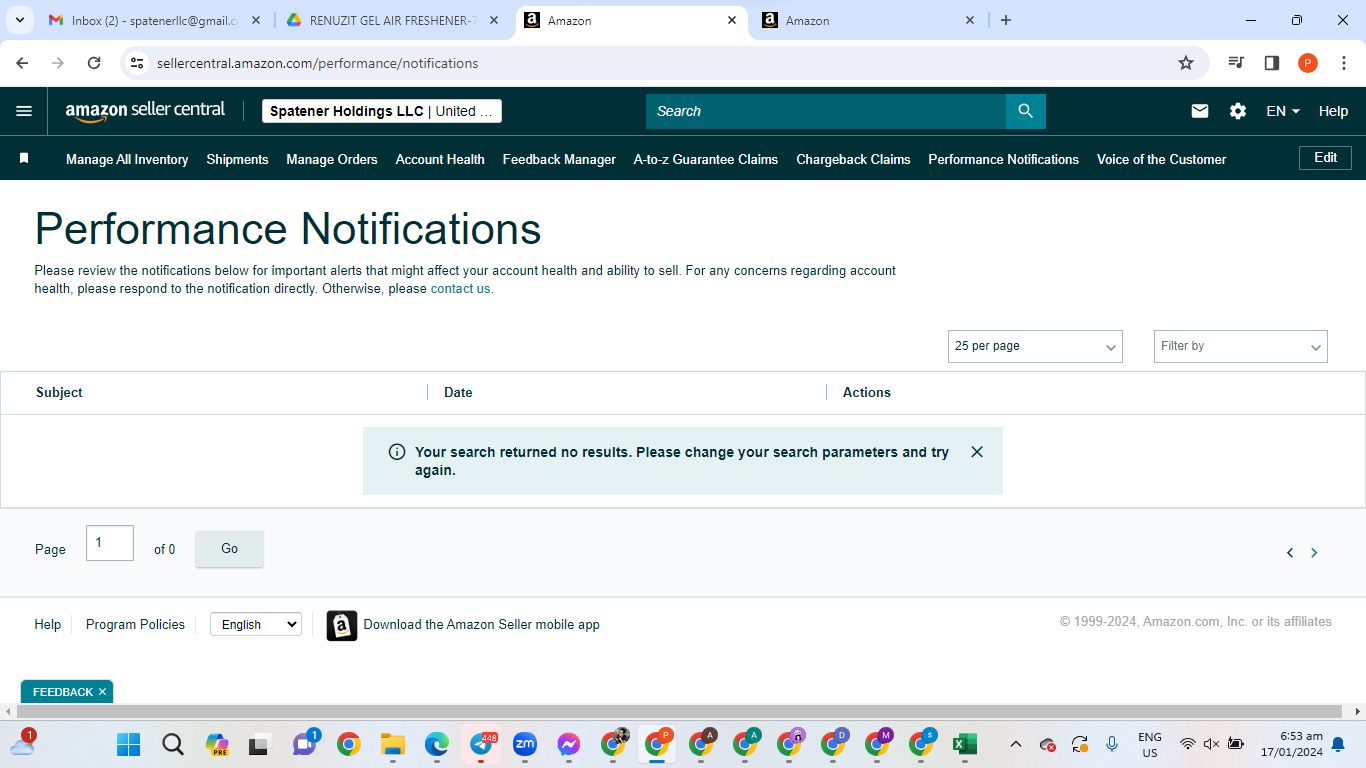Open the Seller Central hamburger menu

click(x=24, y=111)
